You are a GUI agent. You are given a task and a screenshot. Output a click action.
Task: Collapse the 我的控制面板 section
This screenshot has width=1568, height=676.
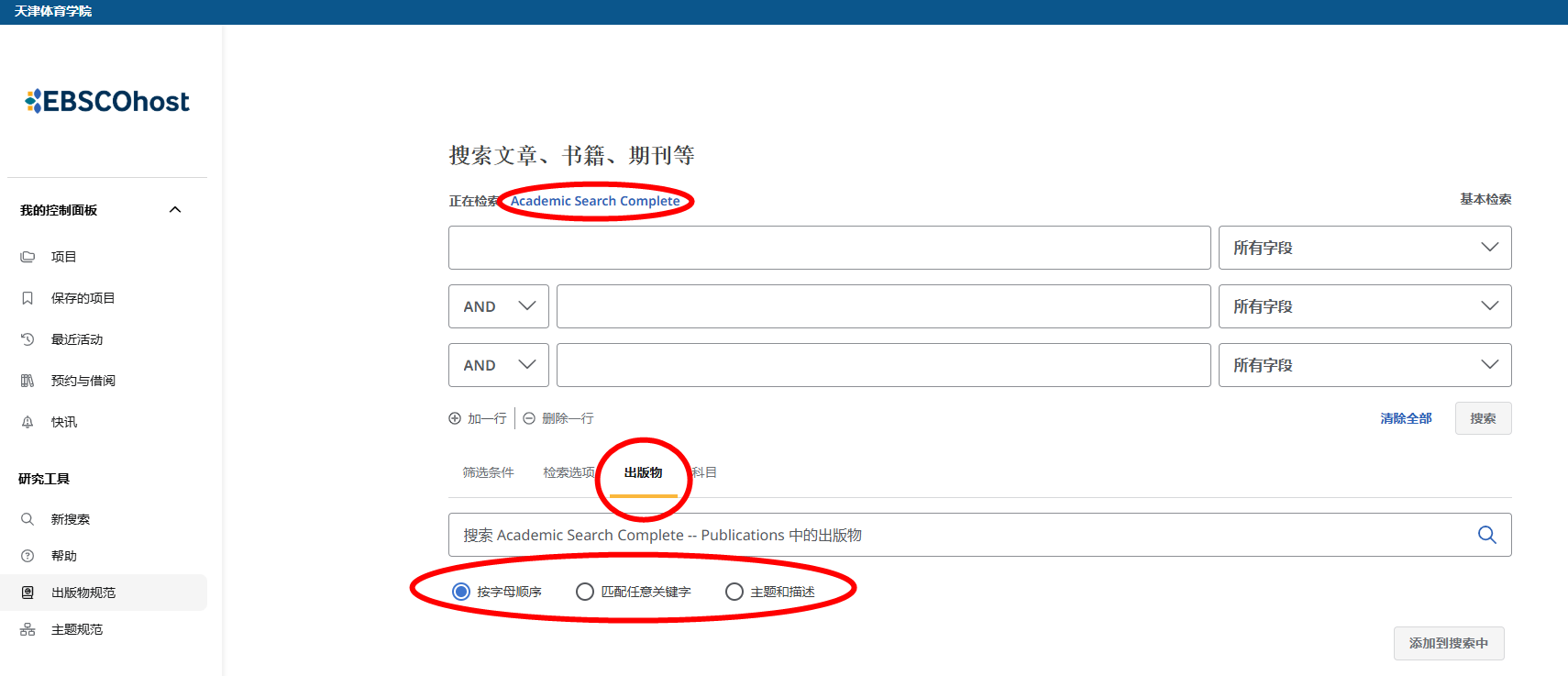(175, 210)
